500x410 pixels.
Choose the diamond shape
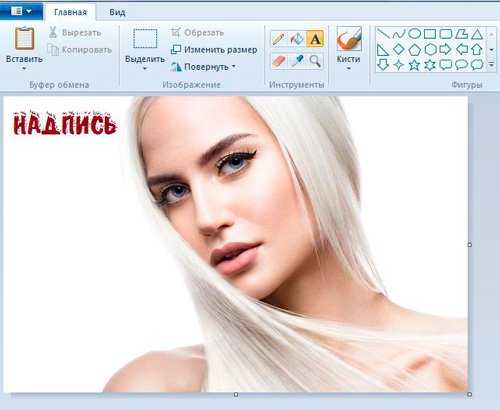[x=399, y=49]
